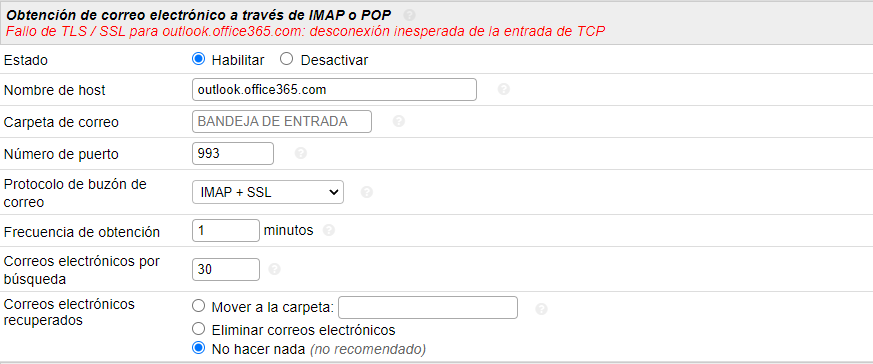
Task: Select Eliminar correos electrónicos radio option
Action: (x=198, y=327)
